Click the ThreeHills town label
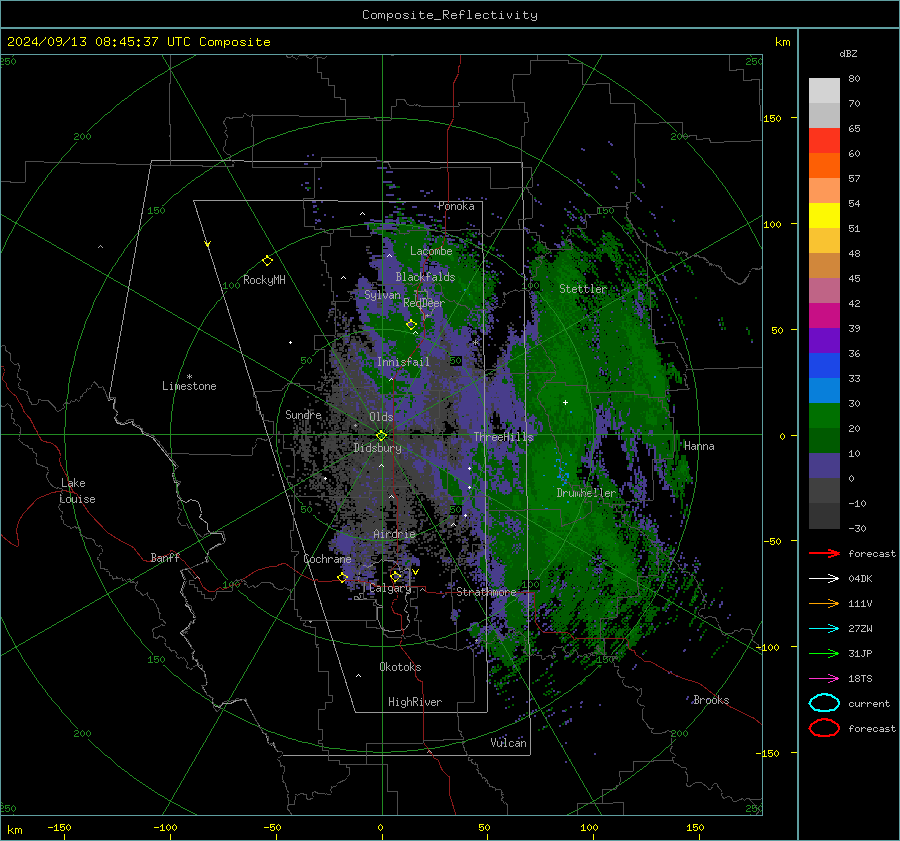The image size is (900, 841). pos(503,437)
